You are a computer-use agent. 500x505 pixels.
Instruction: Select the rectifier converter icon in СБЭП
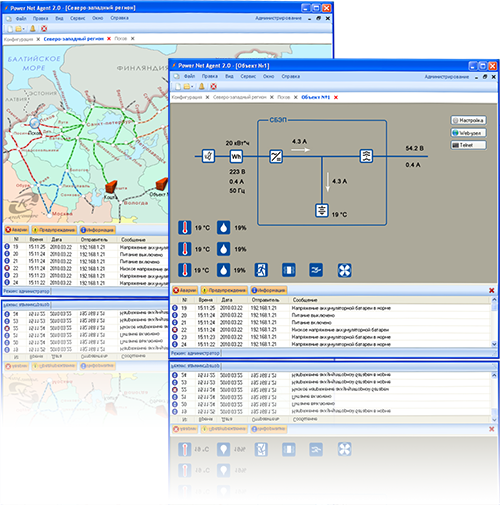[x=276, y=156]
